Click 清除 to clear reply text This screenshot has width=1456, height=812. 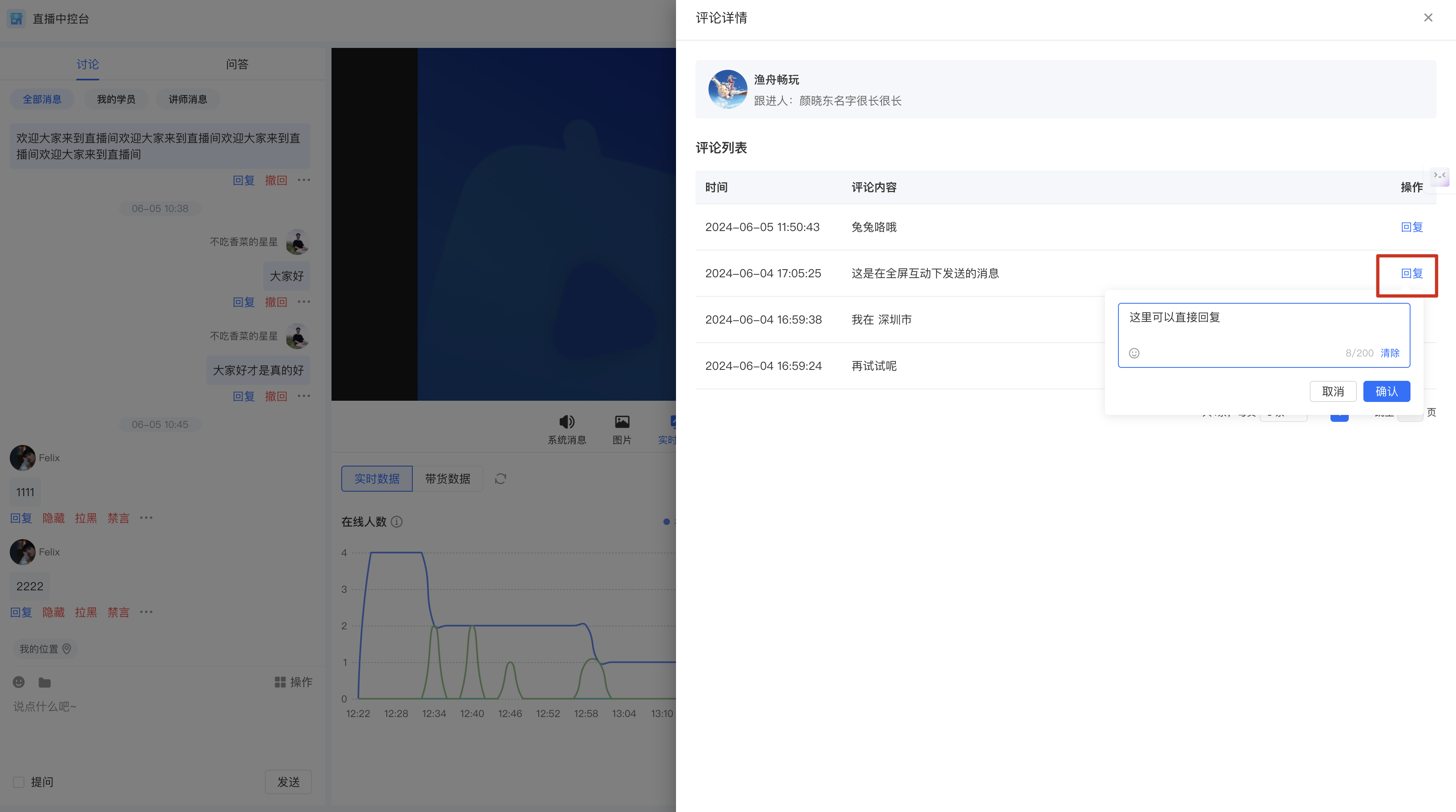[x=1390, y=353]
